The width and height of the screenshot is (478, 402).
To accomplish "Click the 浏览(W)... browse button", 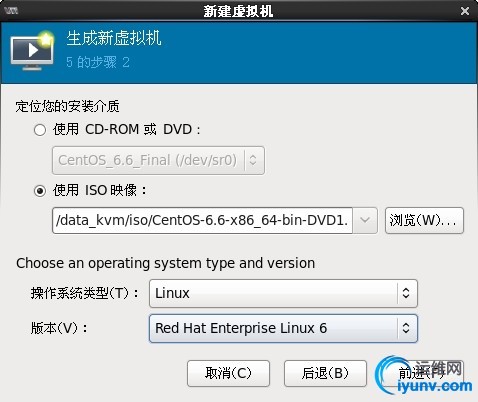I will (x=424, y=220).
